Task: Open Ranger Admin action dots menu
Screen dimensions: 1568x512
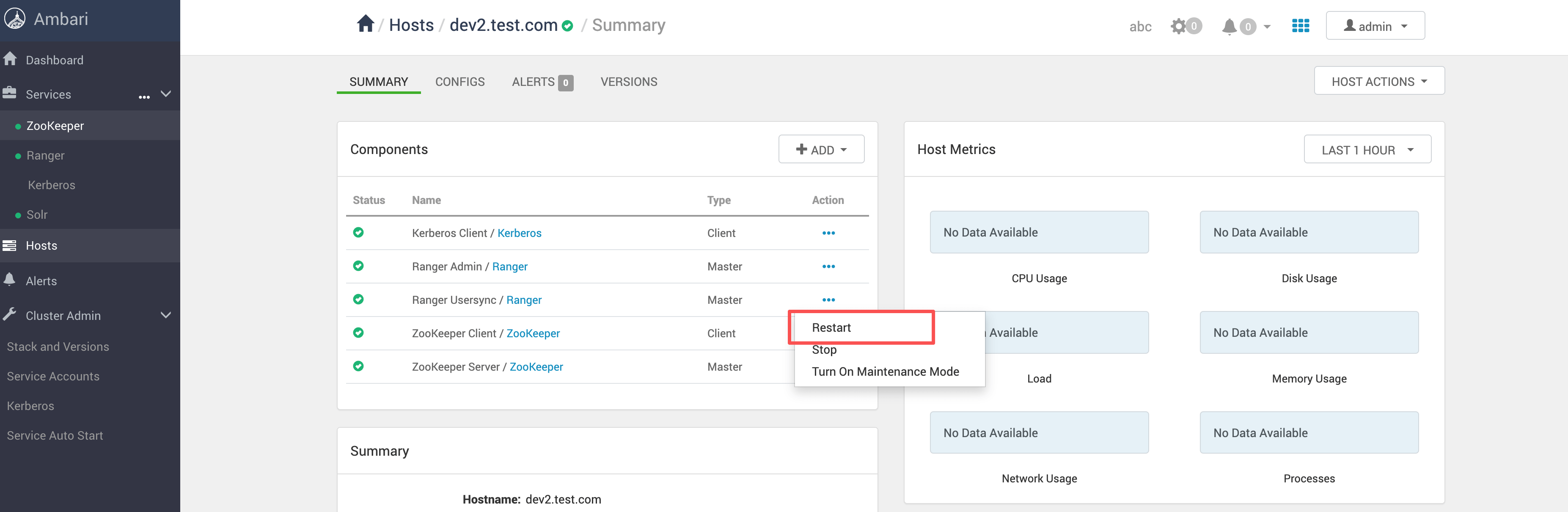Action: click(828, 267)
